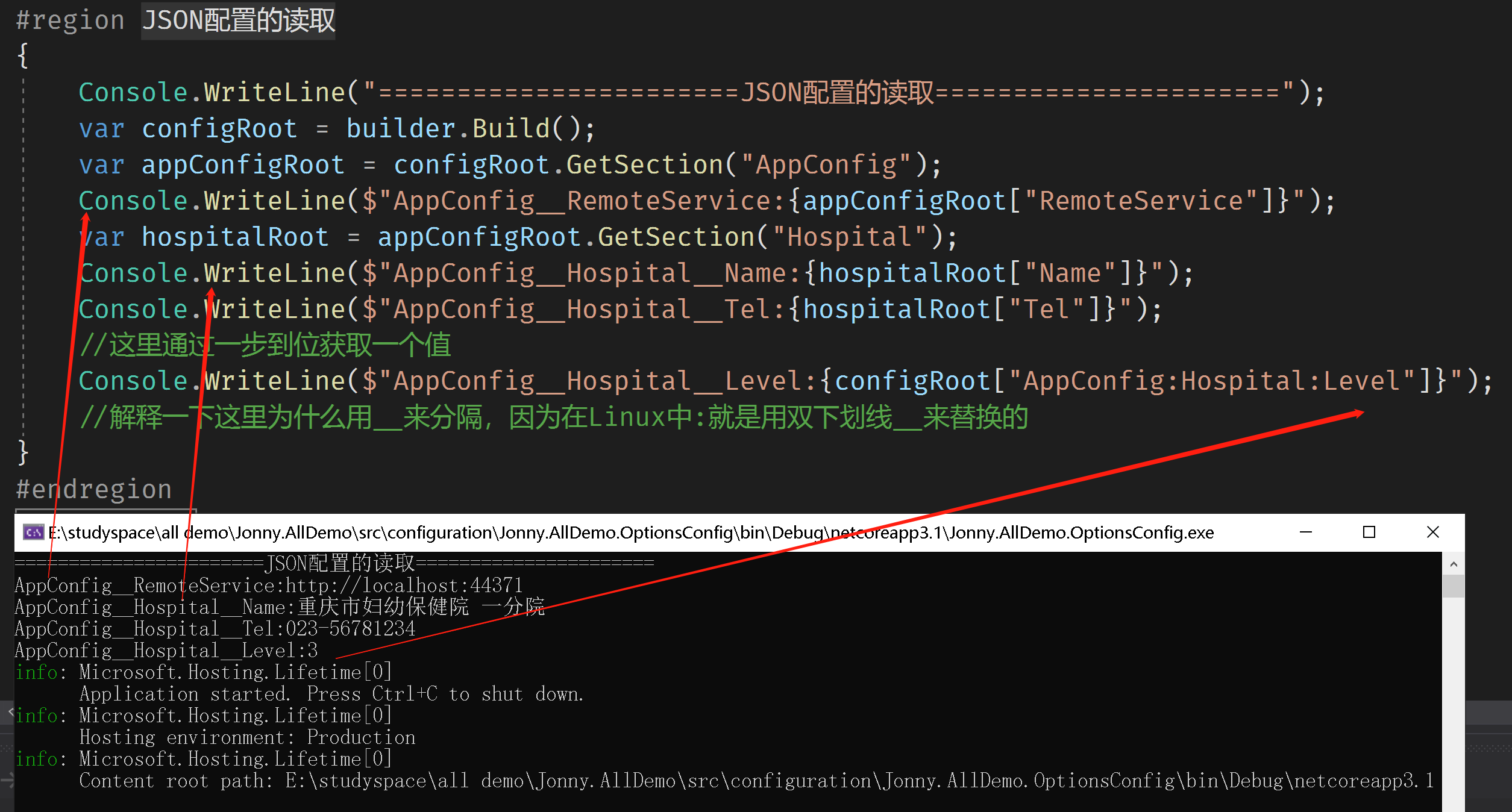Click 'var hospitalRoot' declaration
Screen dimensions: 1512x812
(x=204, y=237)
